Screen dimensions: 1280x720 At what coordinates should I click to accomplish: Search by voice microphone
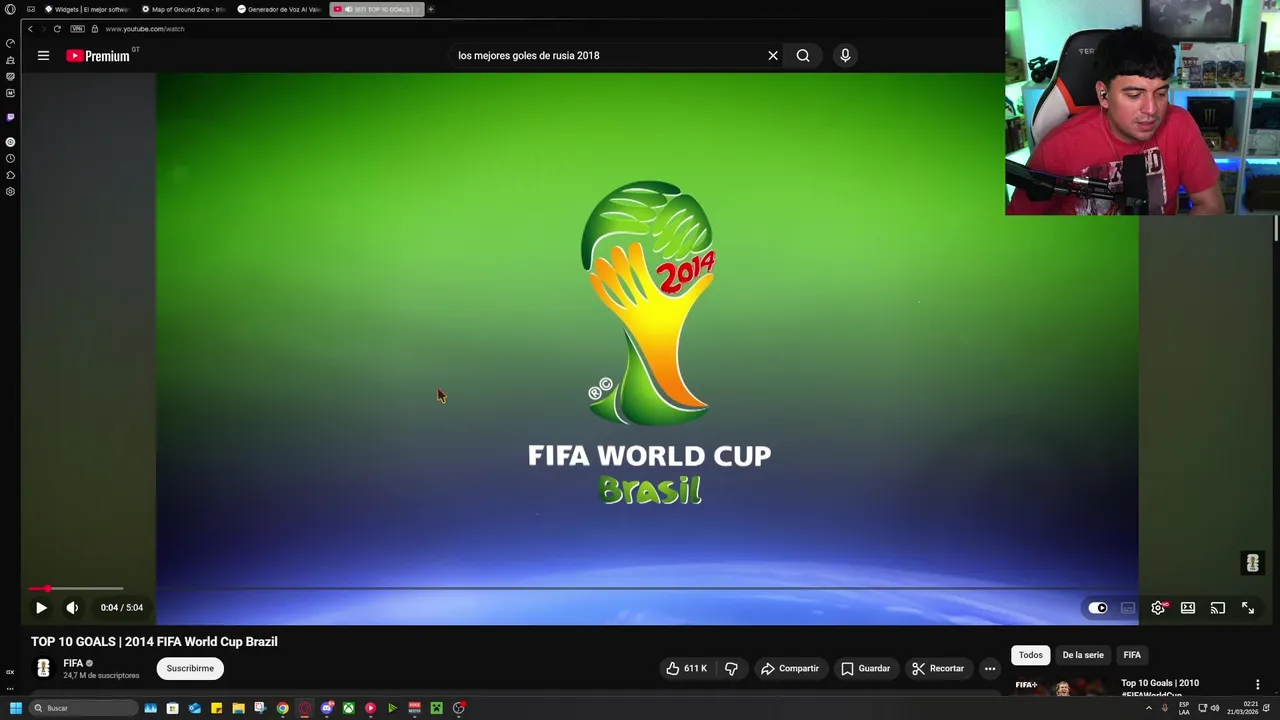click(845, 56)
